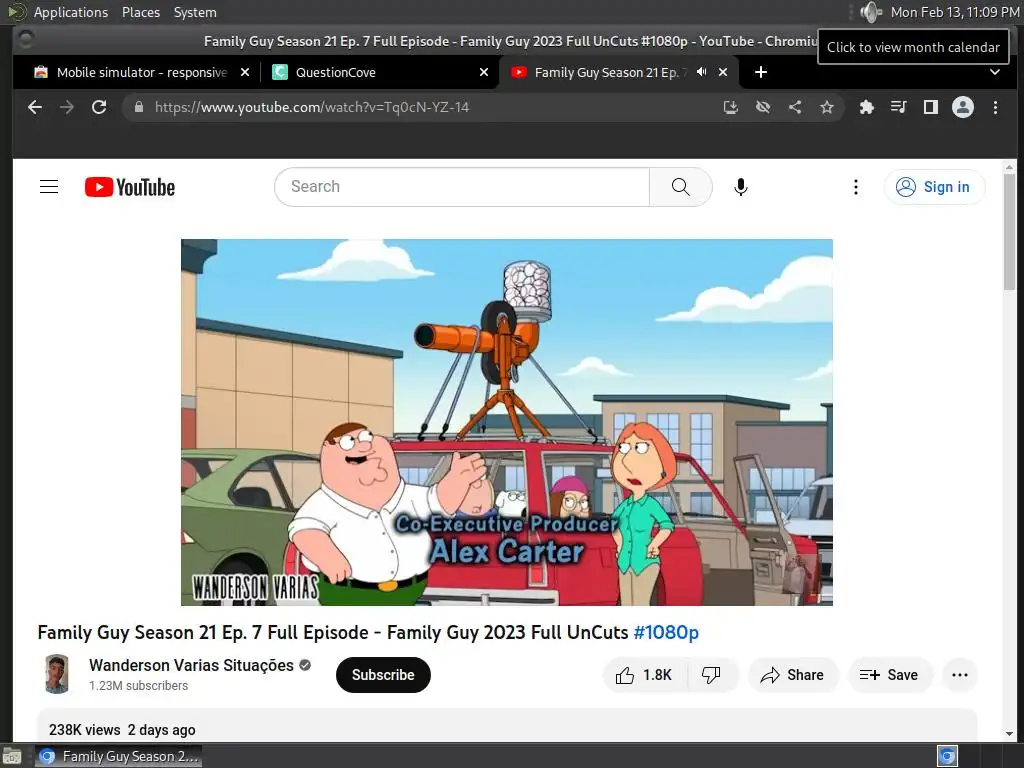Open the System menu
Viewport: 1024px width, 768px height.
point(195,12)
